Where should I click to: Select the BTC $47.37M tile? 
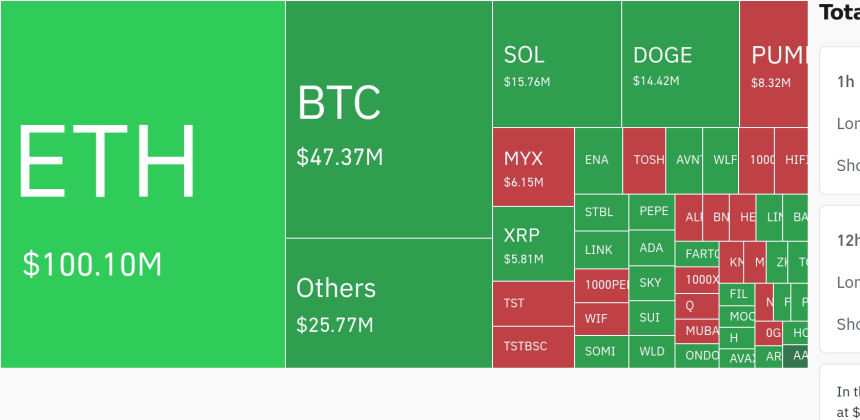click(388, 120)
